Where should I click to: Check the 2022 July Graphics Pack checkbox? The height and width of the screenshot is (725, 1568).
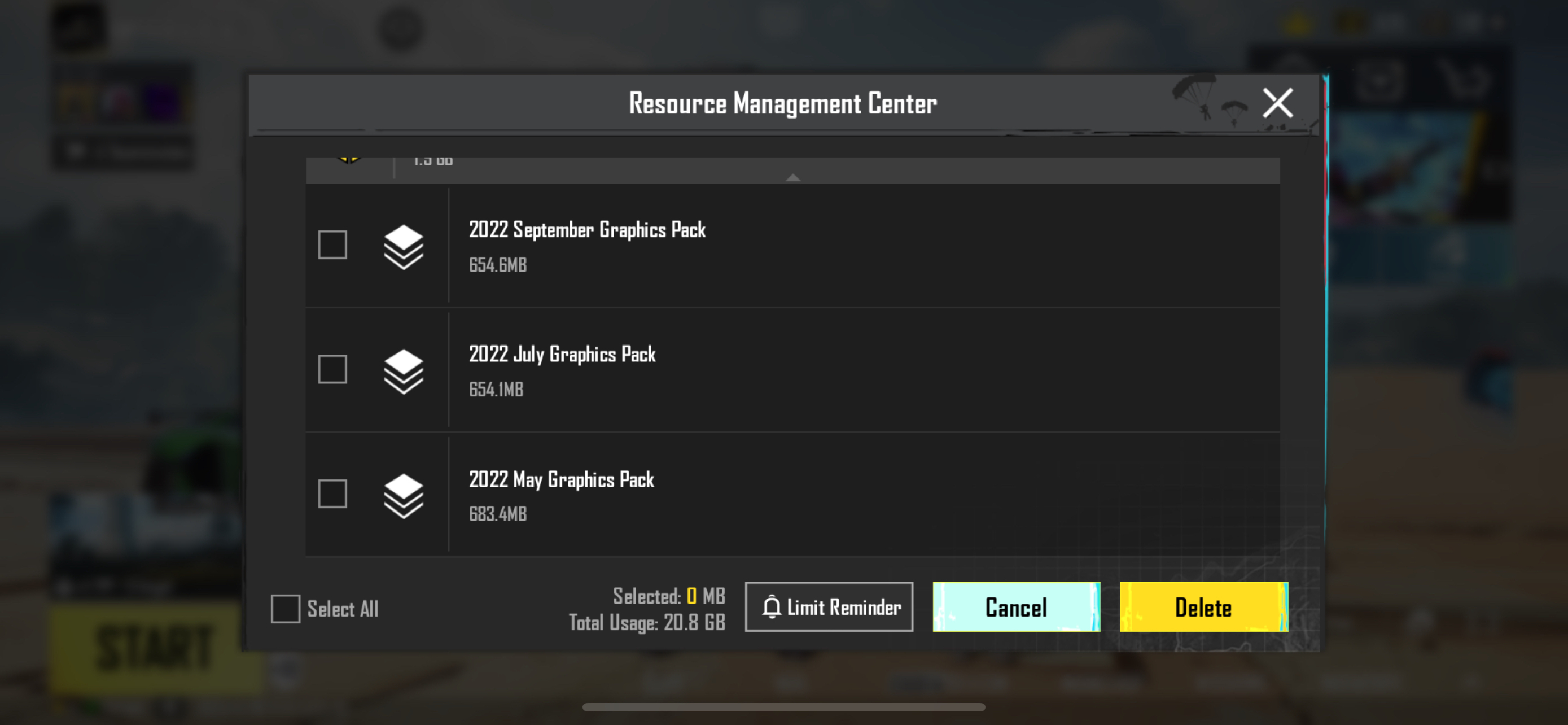pyautogui.click(x=332, y=369)
